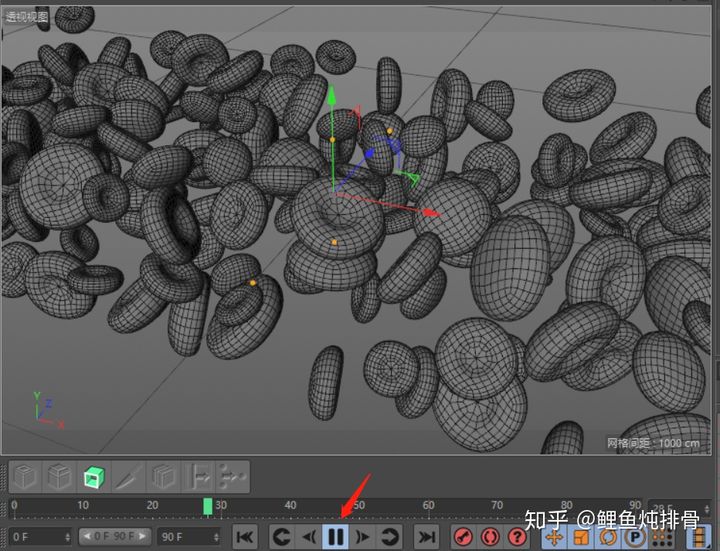Pause the animation playback

336,537
